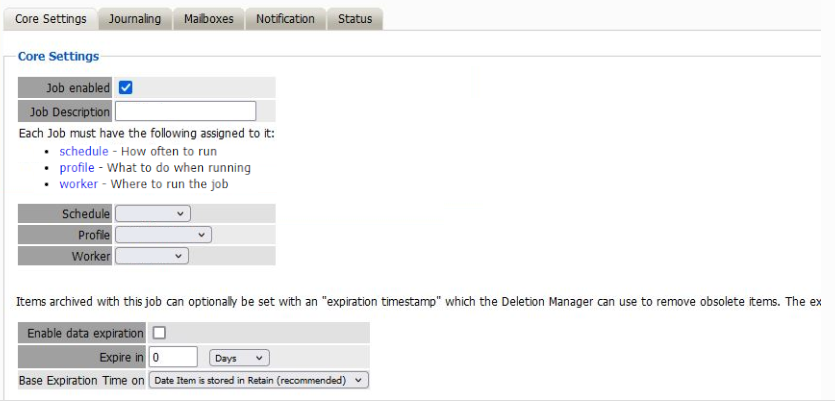Switch to the Notification tab

[285, 19]
